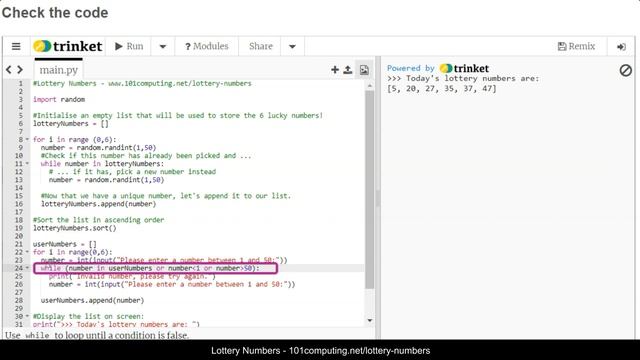Screen dimensions: 640x360
Task: Click the 'lotteryNumbers.append(number)' line
Action: click(98, 204)
